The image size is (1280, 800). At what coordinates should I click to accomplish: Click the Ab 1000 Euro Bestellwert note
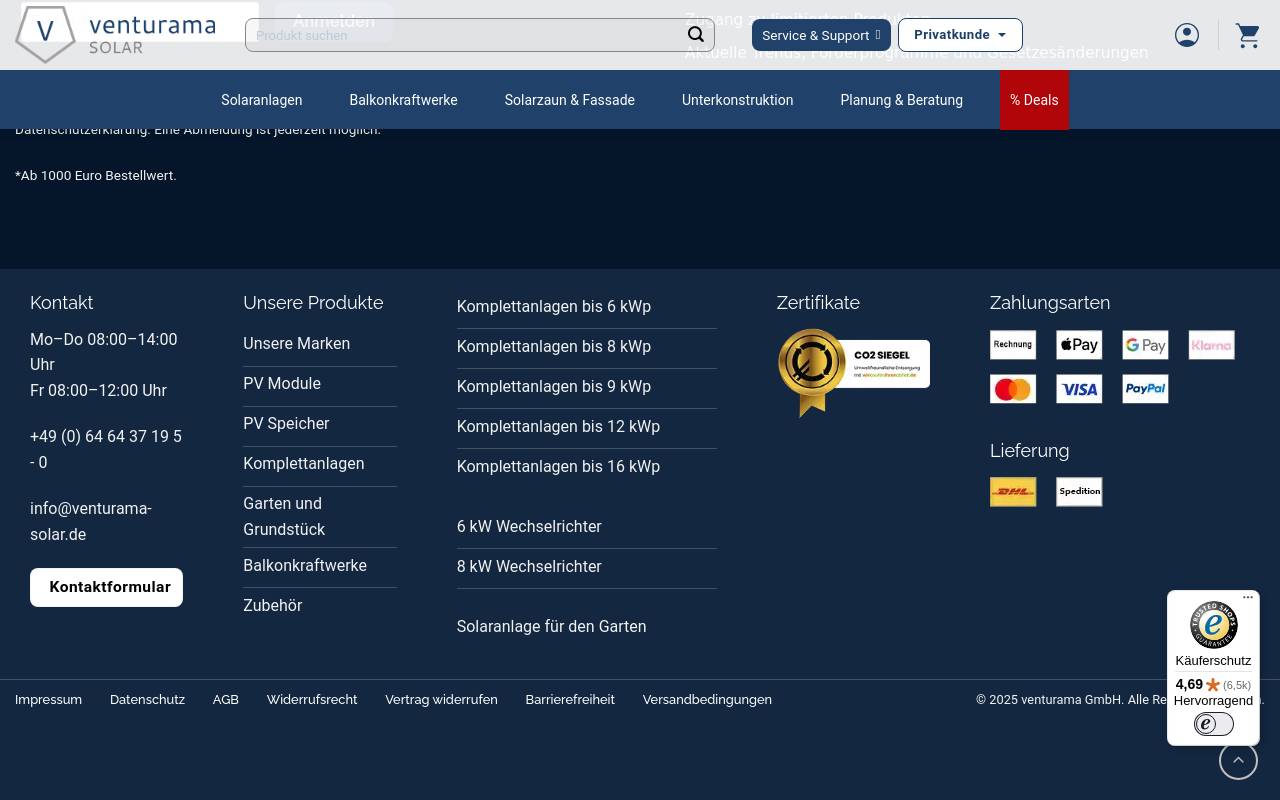(x=96, y=176)
